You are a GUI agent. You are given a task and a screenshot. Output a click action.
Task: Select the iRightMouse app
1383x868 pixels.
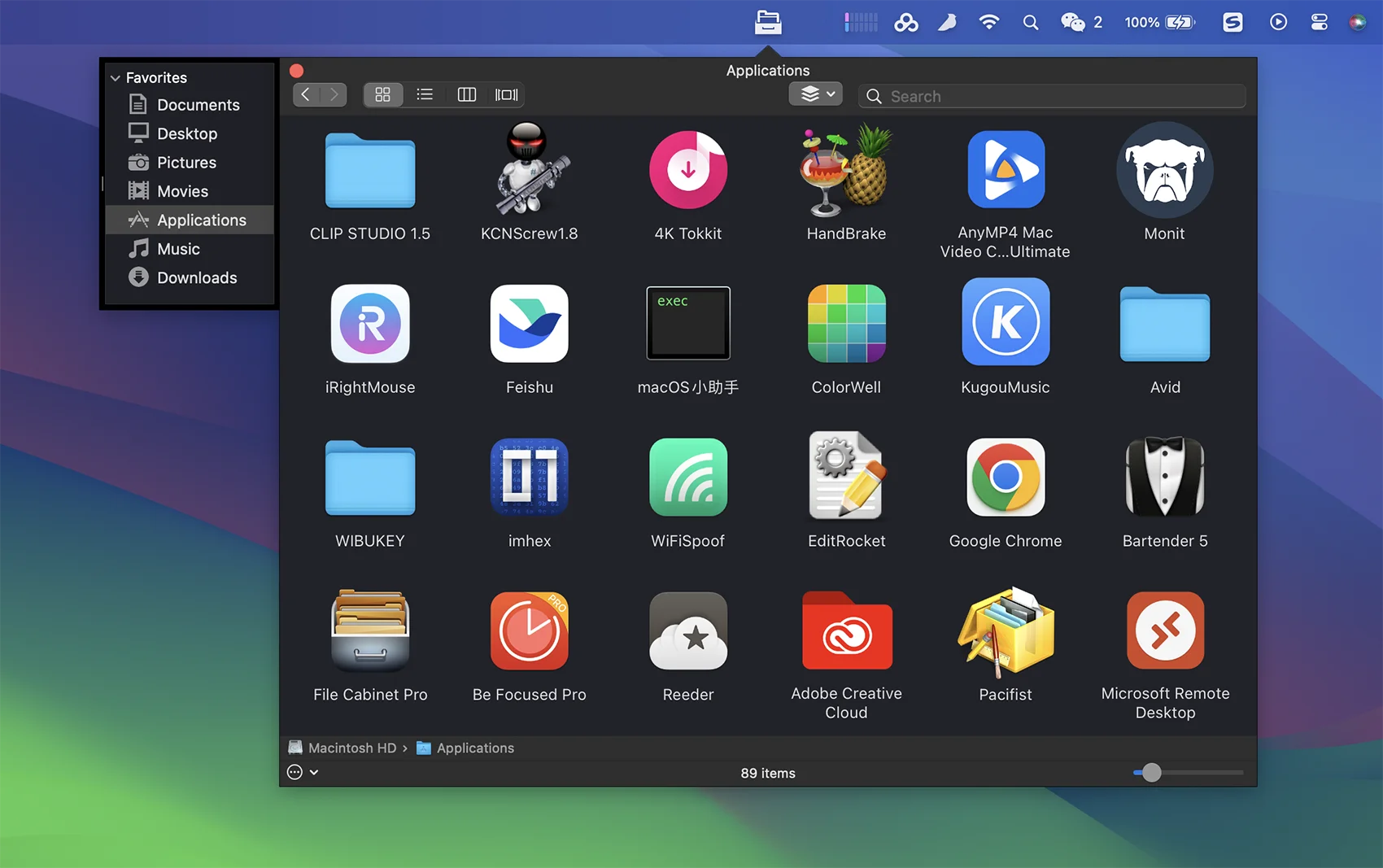pyautogui.click(x=370, y=324)
